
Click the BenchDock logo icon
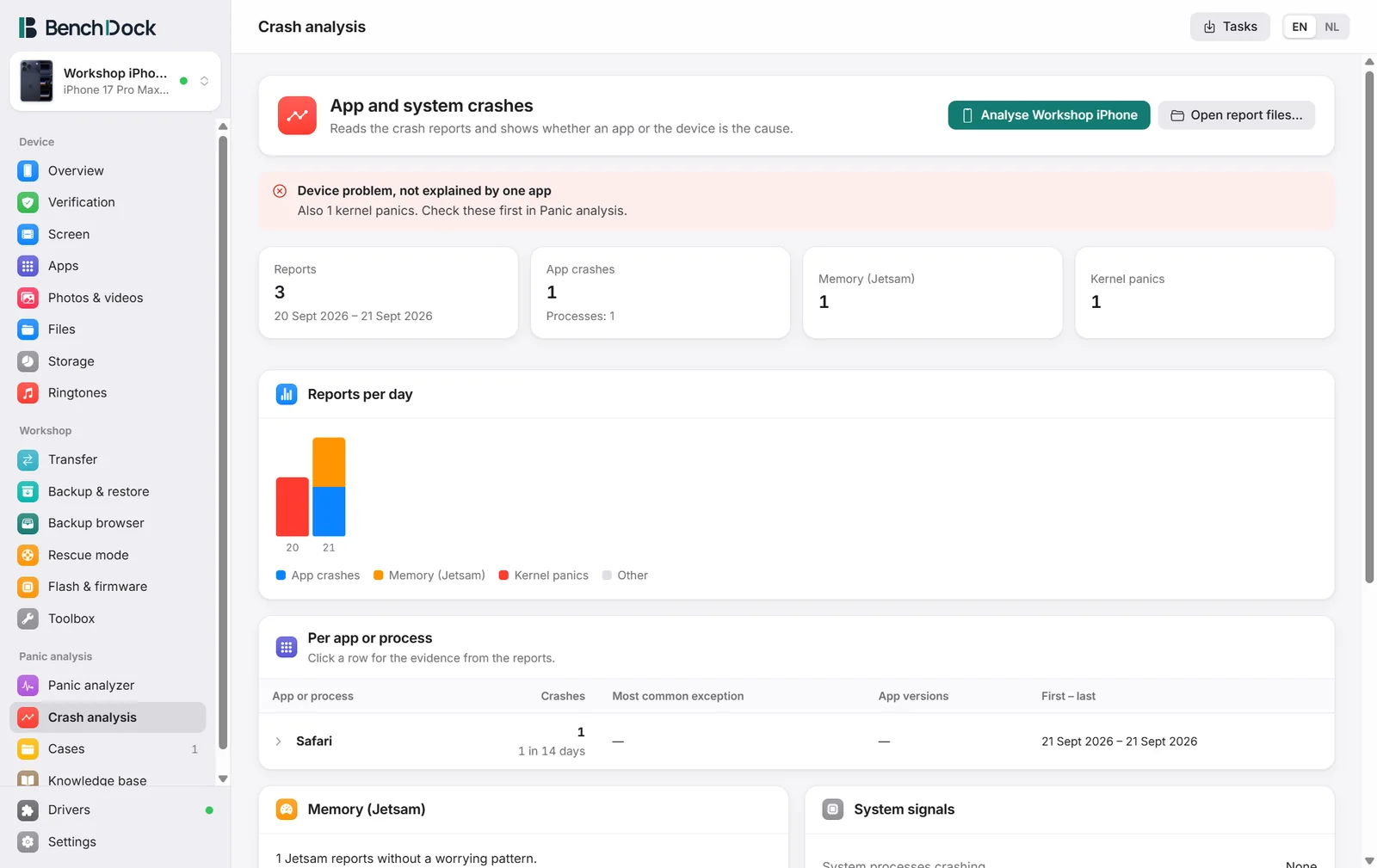click(28, 28)
